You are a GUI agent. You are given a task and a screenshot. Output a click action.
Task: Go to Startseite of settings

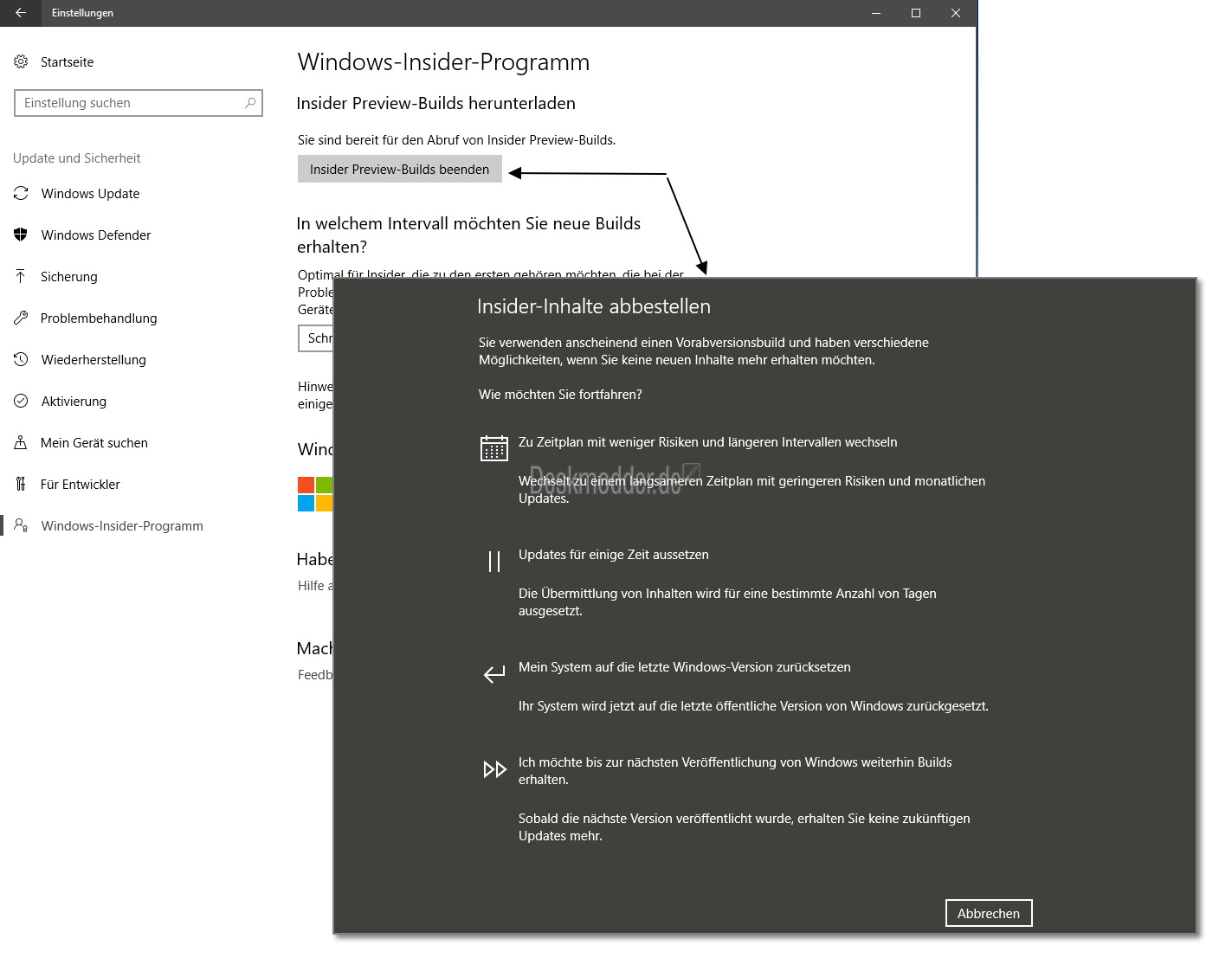point(67,61)
